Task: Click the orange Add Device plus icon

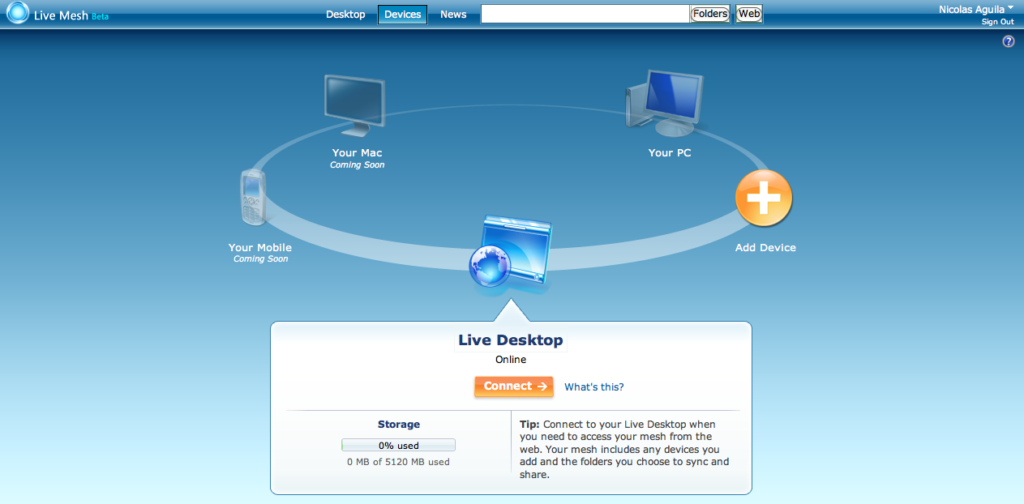Action: point(763,198)
